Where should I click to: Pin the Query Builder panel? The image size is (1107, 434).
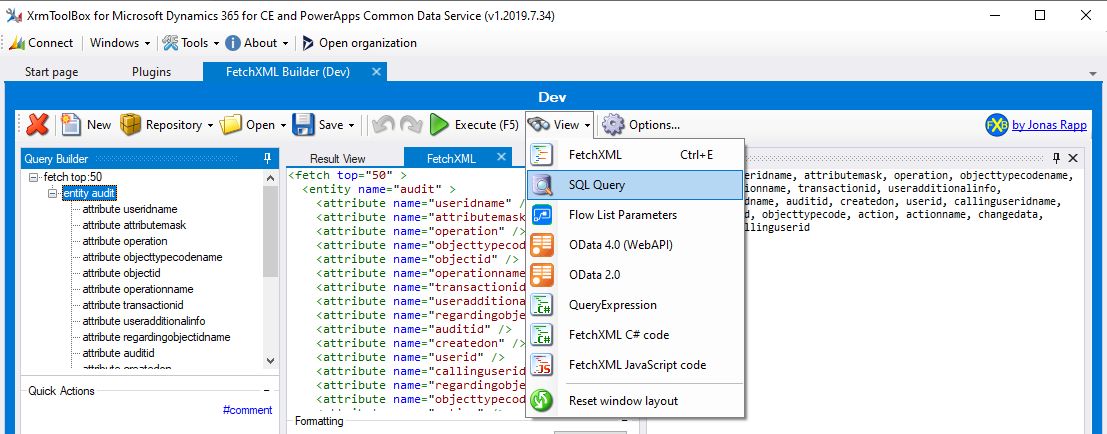click(267, 159)
